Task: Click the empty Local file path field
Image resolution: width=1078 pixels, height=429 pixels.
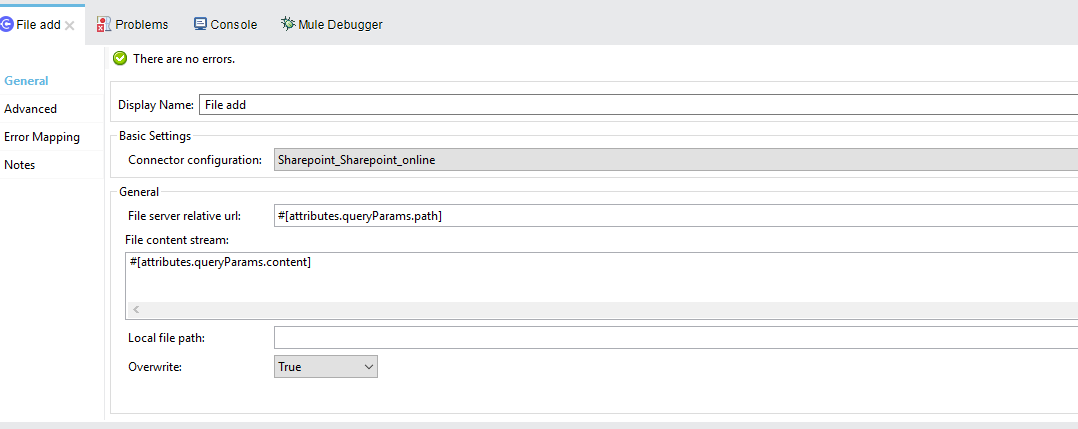Action: (675, 338)
